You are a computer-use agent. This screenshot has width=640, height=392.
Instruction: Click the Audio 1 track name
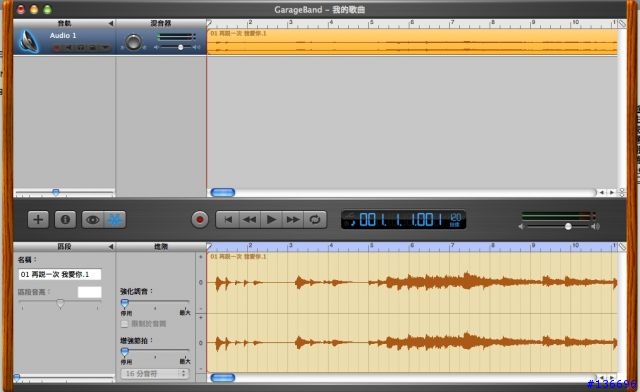(63, 36)
